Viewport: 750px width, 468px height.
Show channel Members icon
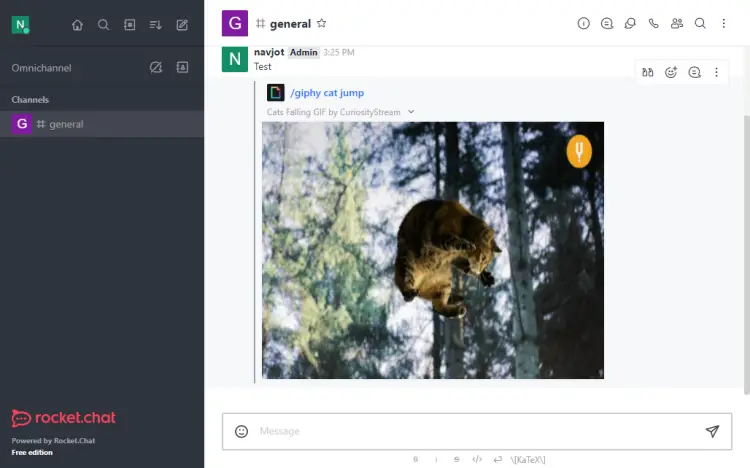677,23
